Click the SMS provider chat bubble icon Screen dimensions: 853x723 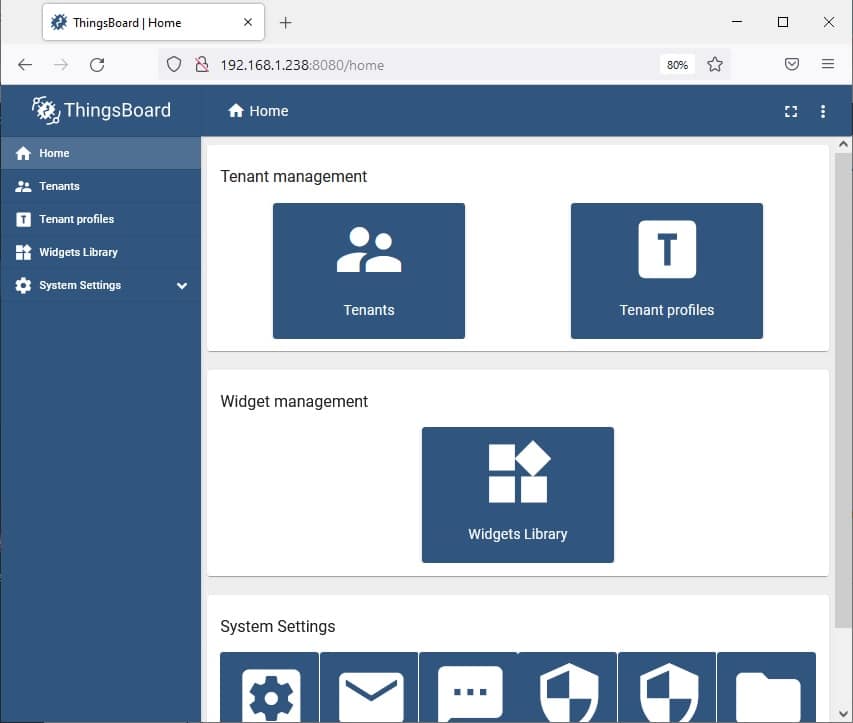[x=468, y=693]
